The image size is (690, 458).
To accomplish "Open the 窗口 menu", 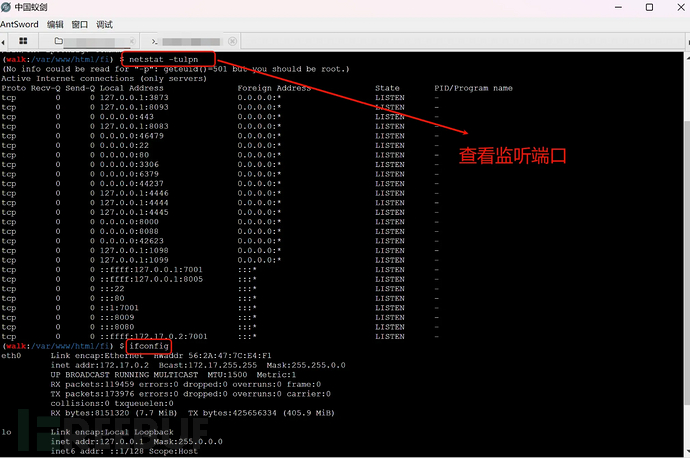I will [80, 25].
